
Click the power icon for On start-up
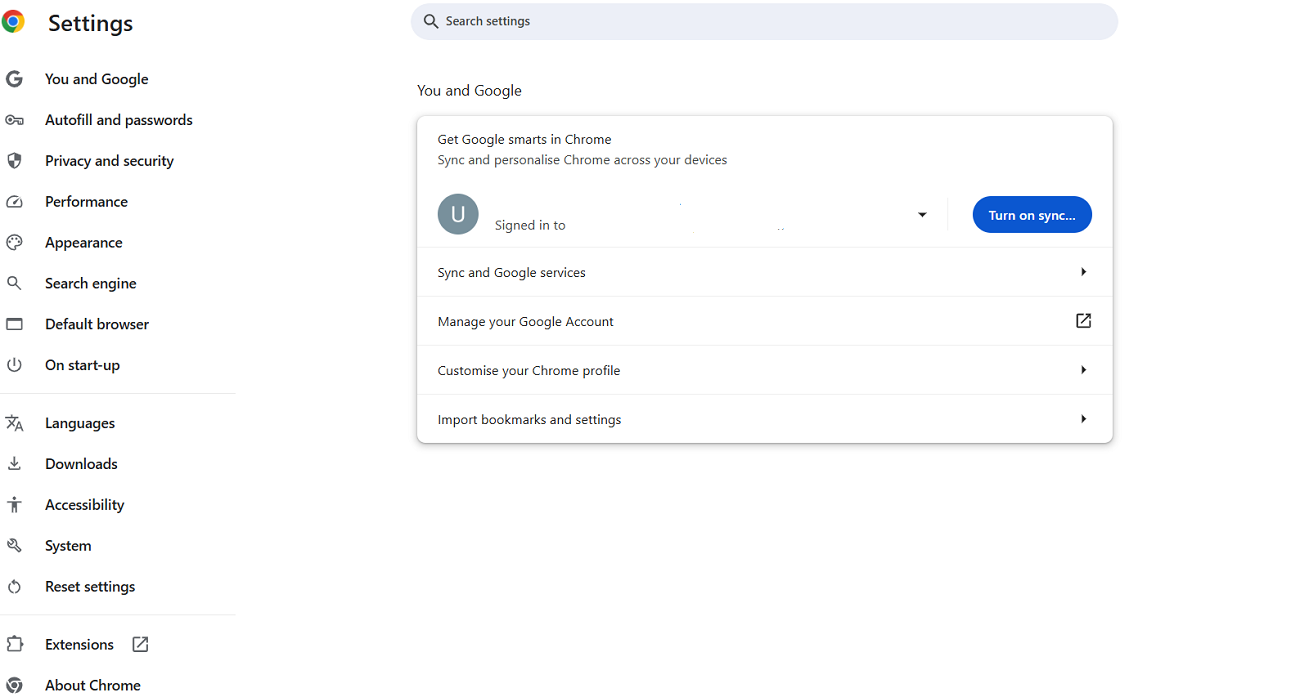(14, 365)
